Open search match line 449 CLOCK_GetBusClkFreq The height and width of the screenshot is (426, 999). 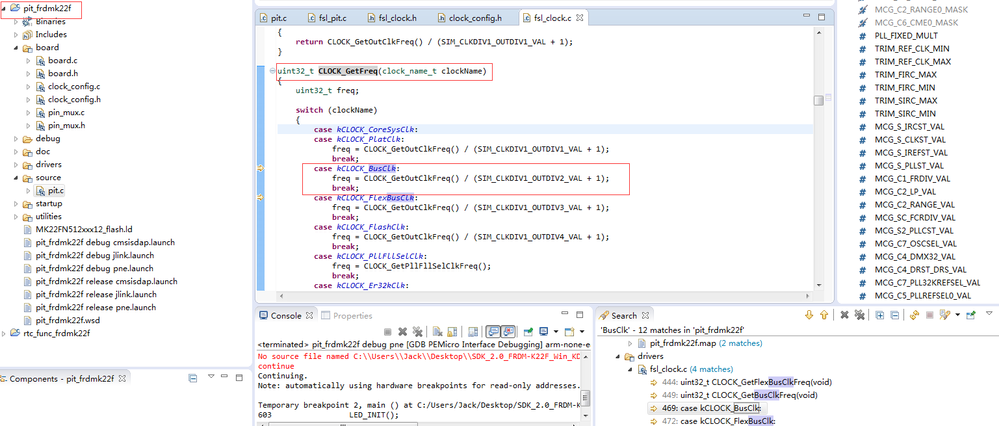point(738,395)
